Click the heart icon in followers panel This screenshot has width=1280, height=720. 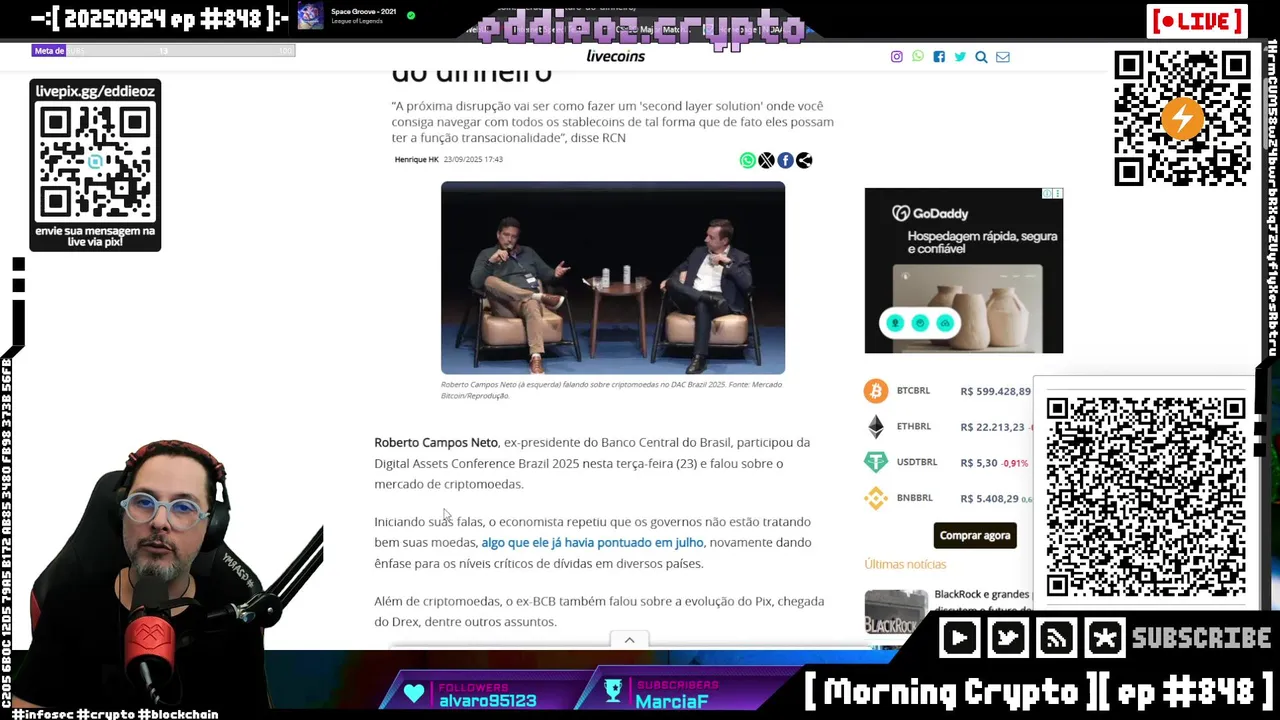click(x=414, y=693)
